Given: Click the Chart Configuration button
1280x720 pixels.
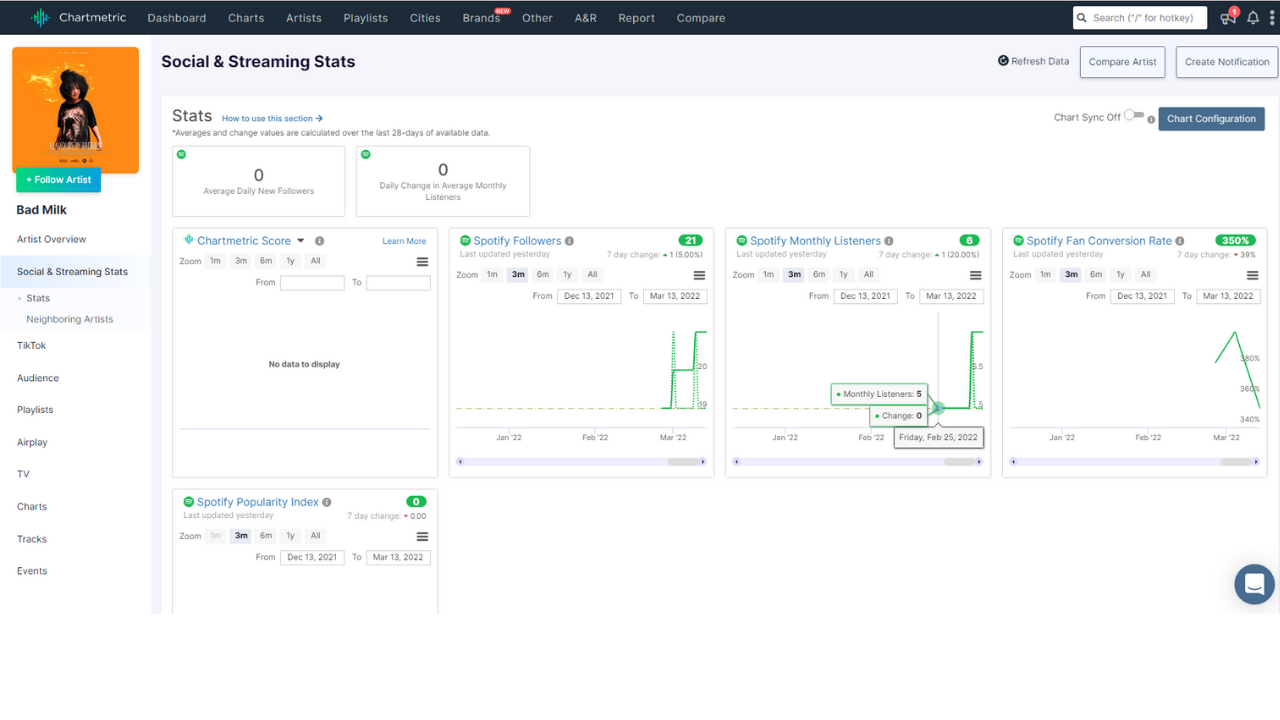Looking at the screenshot, I should [1211, 119].
